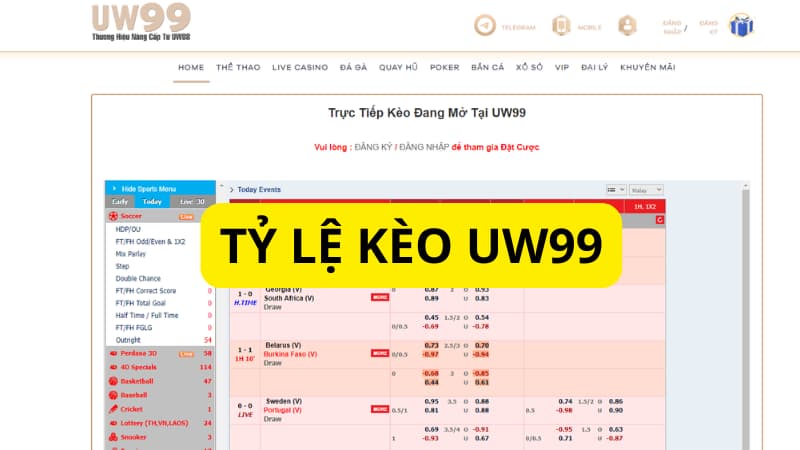Select the HOME menu item

tap(191, 67)
